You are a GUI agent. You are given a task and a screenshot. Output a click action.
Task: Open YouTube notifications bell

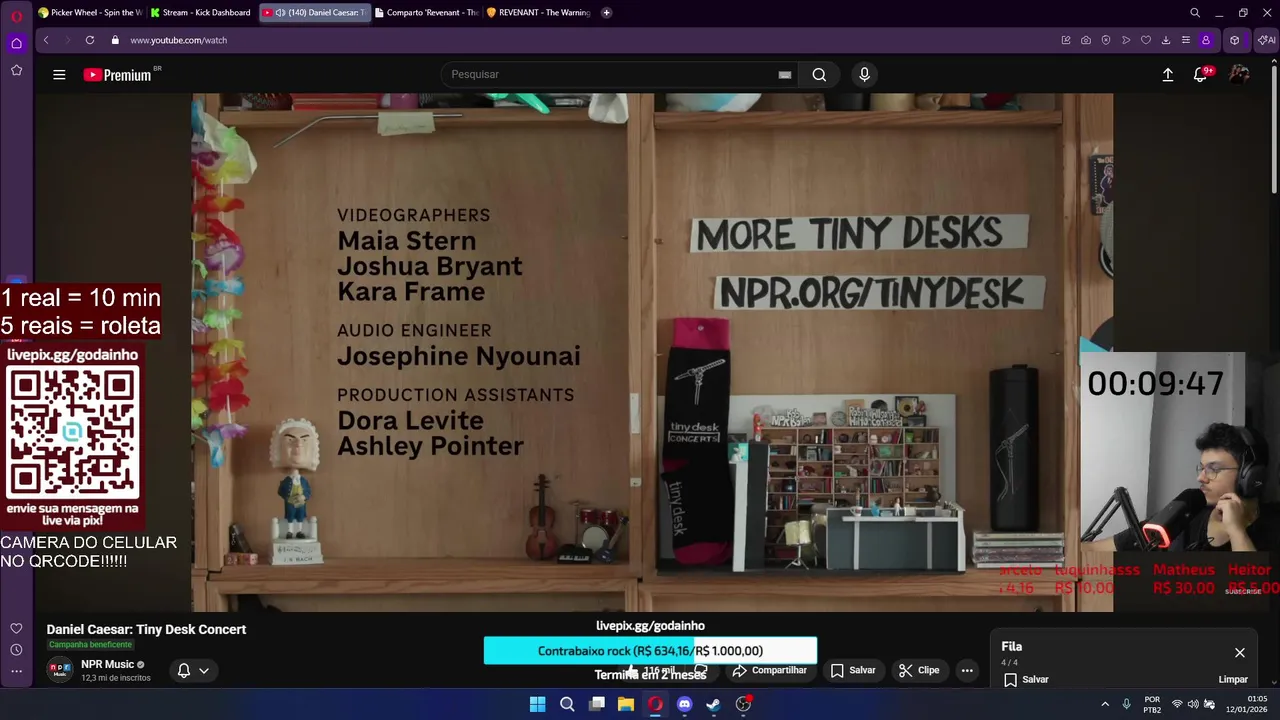click(1201, 74)
